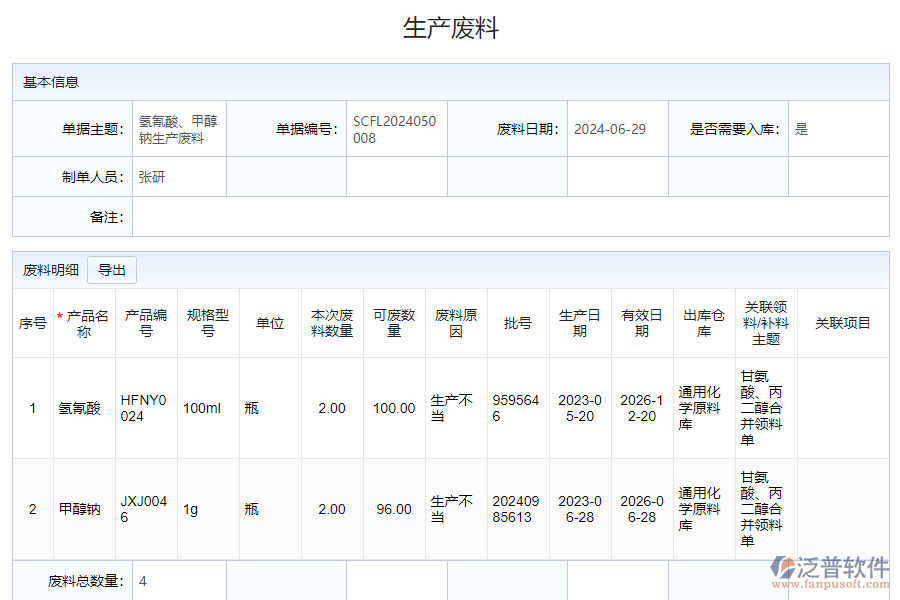Click the 基本信息 panel header
The height and width of the screenshot is (600, 900).
48,82
